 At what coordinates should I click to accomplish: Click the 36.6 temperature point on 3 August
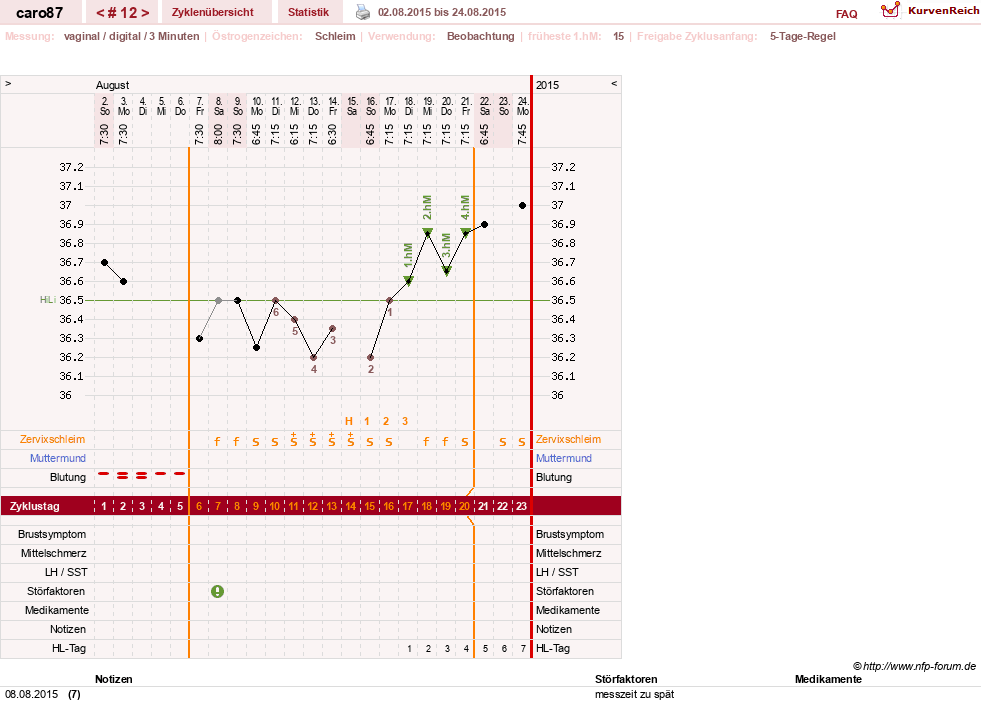[124, 281]
